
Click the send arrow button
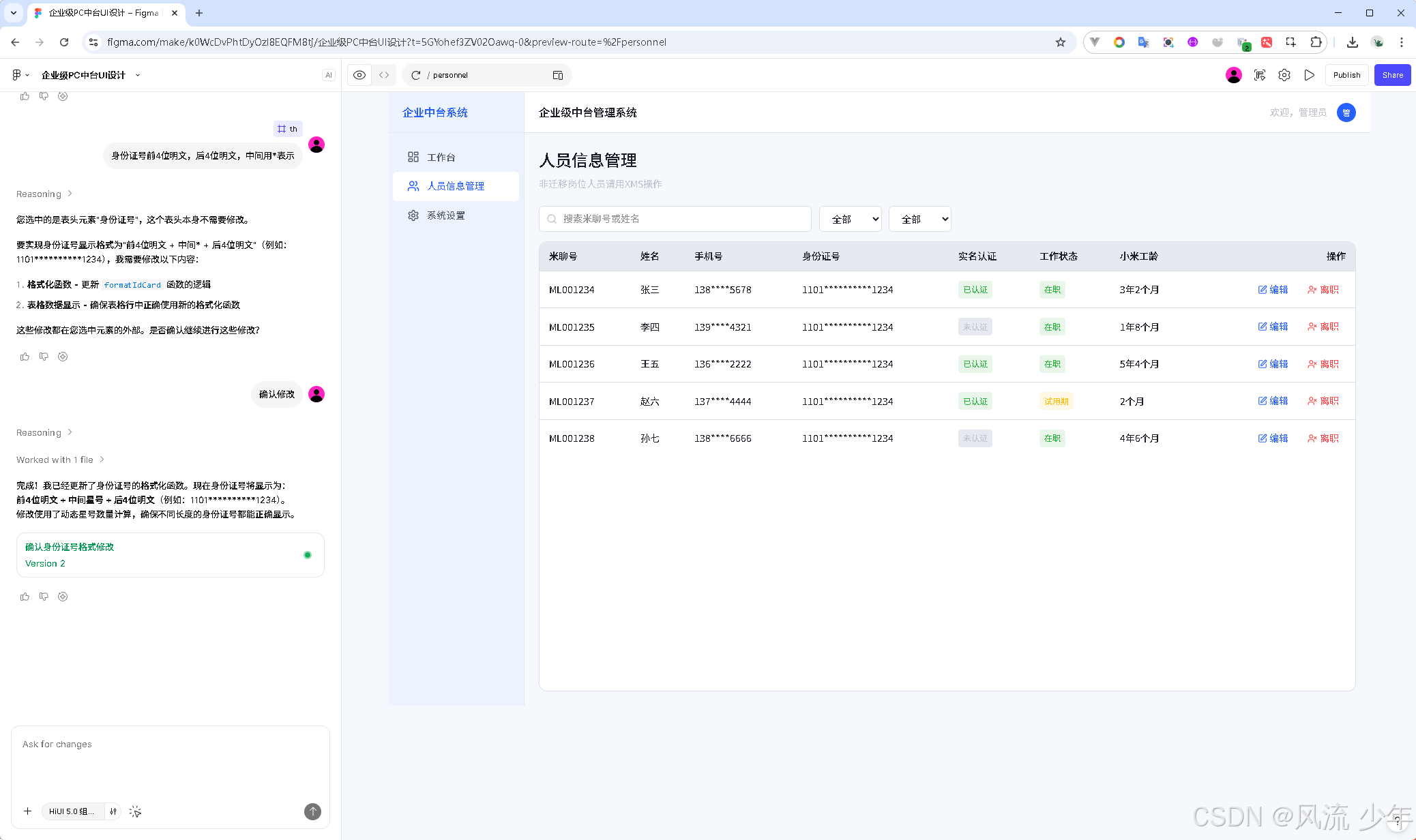312,811
